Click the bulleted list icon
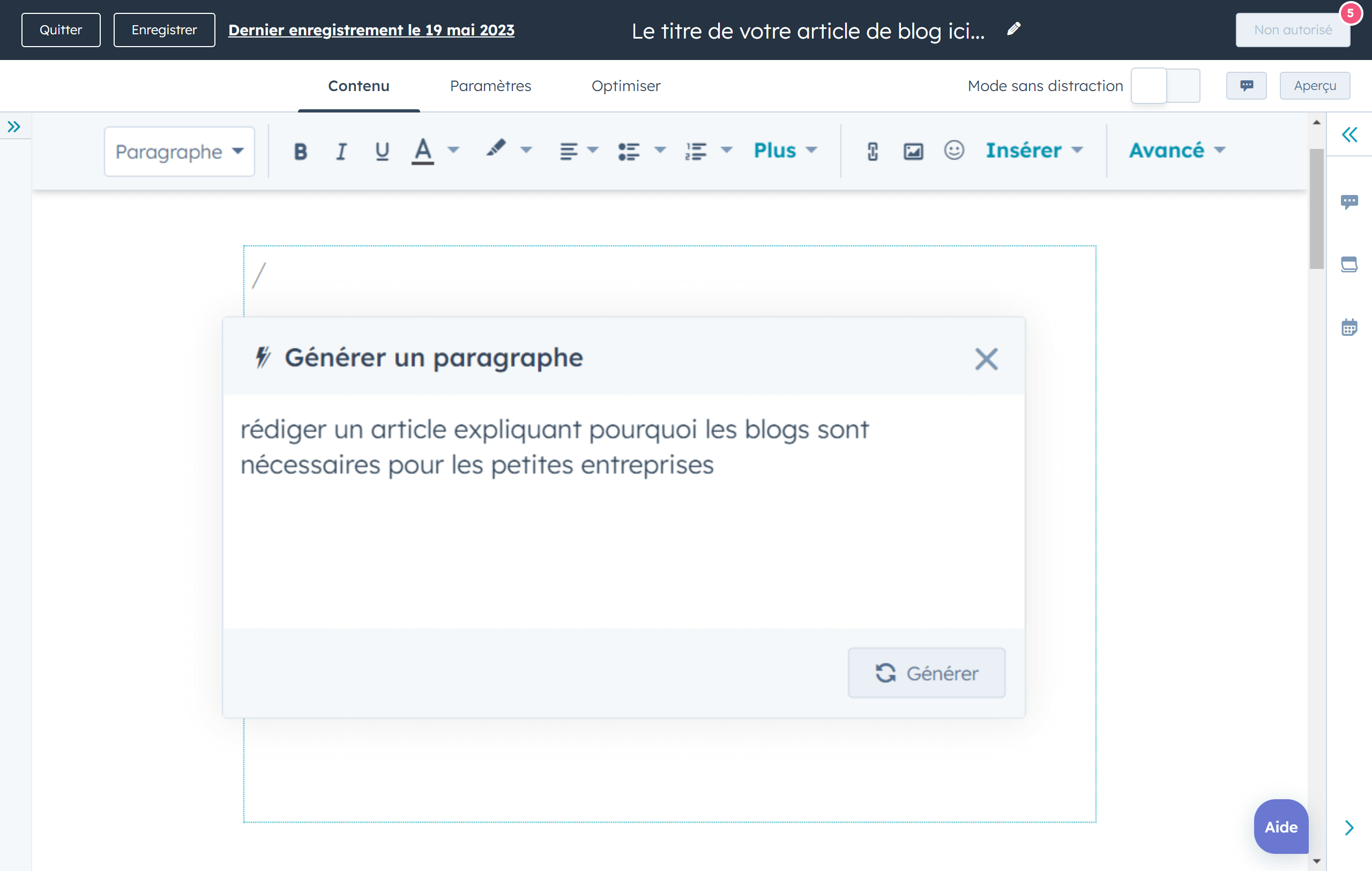 (x=629, y=151)
